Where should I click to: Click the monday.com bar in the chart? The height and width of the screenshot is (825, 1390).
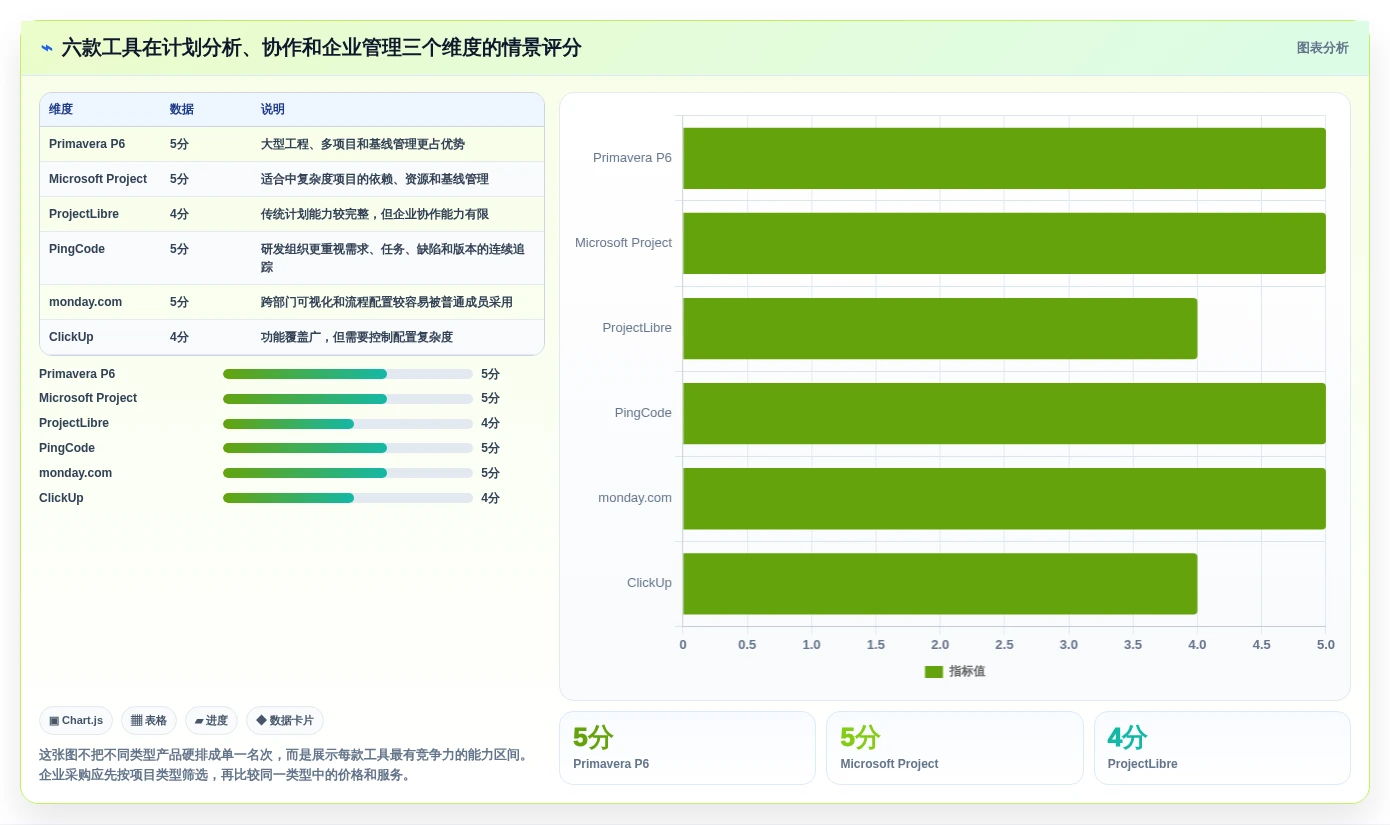[x=1004, y=498]
